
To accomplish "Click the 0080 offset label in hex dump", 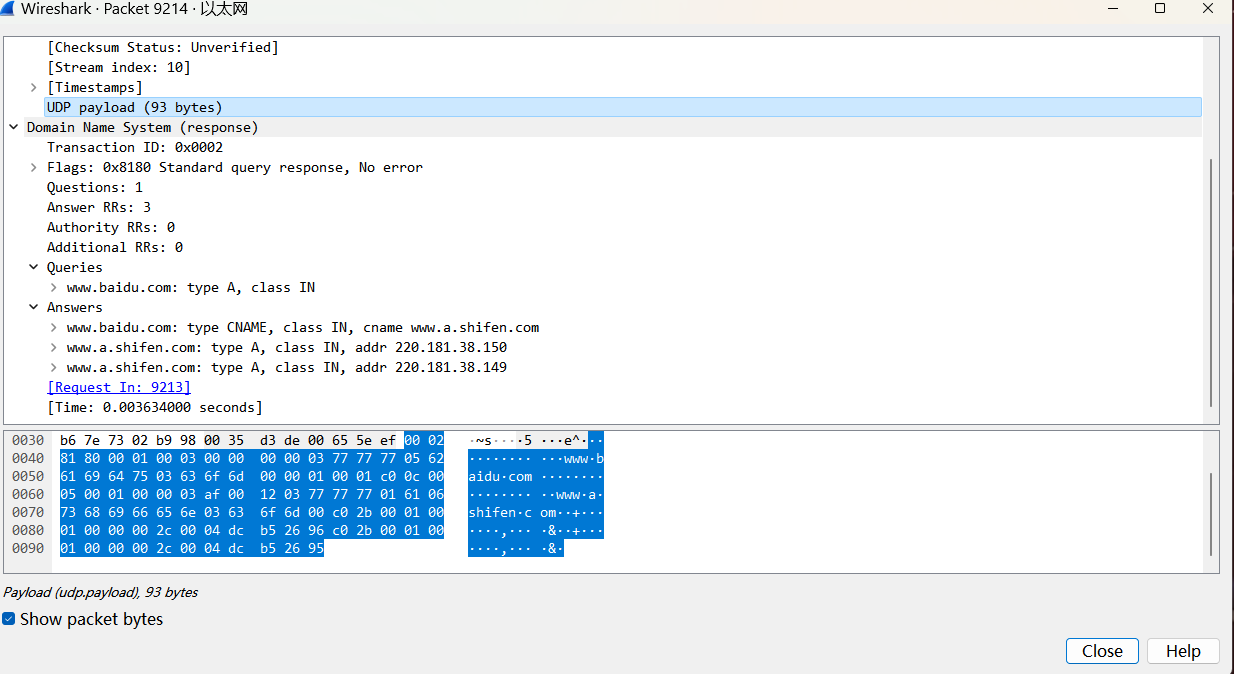I will [28, 530].
